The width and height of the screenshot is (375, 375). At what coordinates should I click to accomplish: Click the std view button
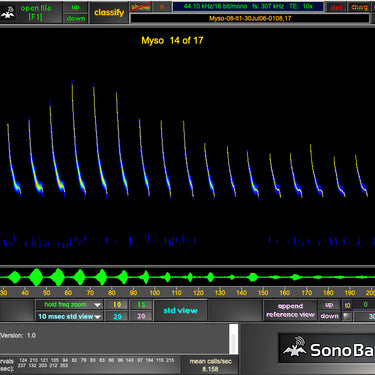(180, 310)
